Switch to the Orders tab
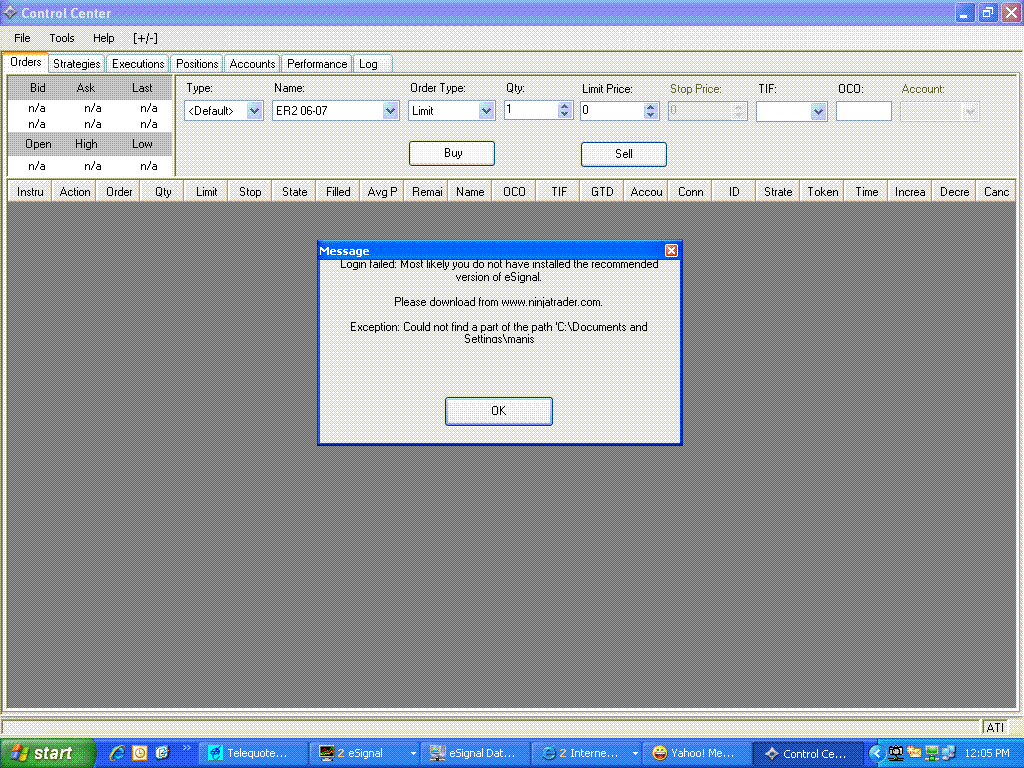The height and width of the screenshot is (768, 1024). point(25,62)
